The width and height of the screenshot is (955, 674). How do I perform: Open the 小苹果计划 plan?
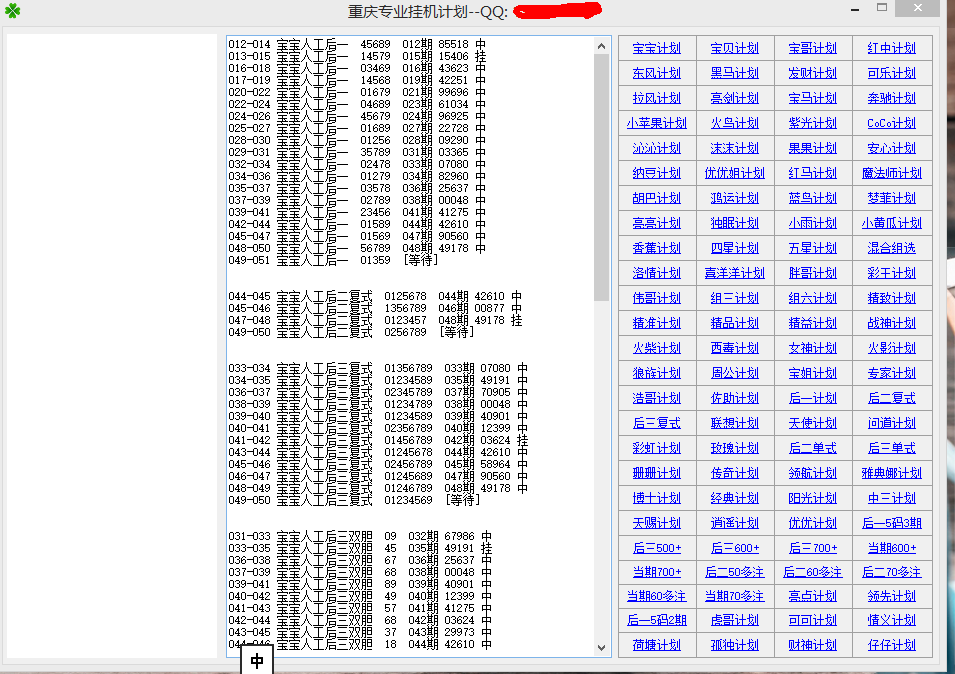click(657, 122)
